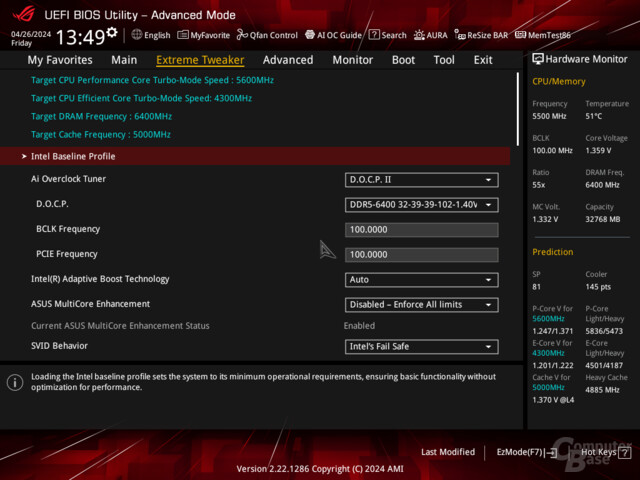Click the English language label
Viewport: 640px width, 480px height.
tap(157, 36)
